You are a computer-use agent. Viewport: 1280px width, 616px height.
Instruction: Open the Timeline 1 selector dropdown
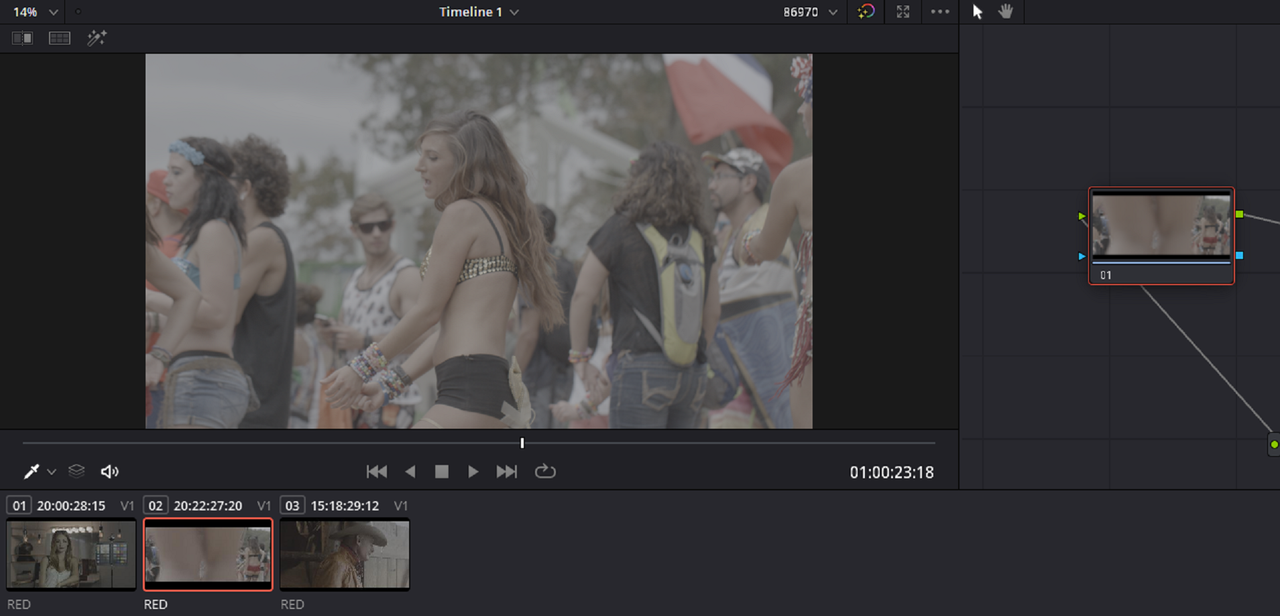coord(479,12)
